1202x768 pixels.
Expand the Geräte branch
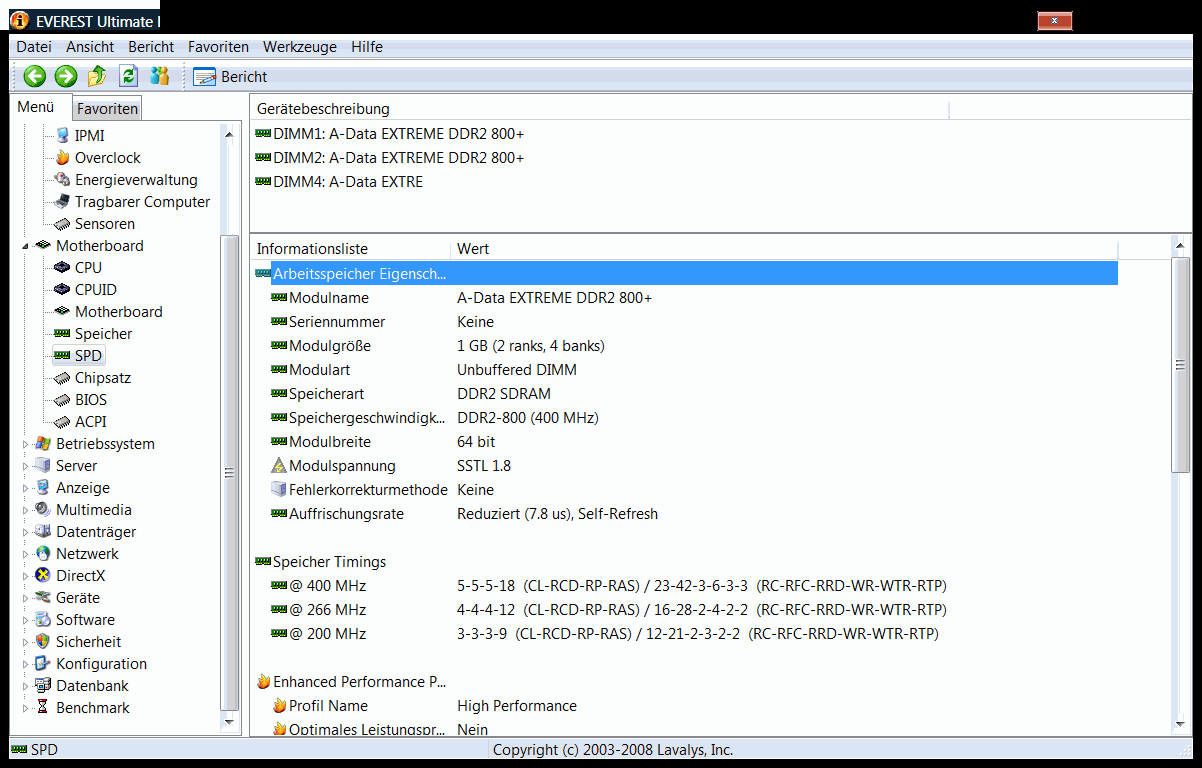(x=26, y=598)
